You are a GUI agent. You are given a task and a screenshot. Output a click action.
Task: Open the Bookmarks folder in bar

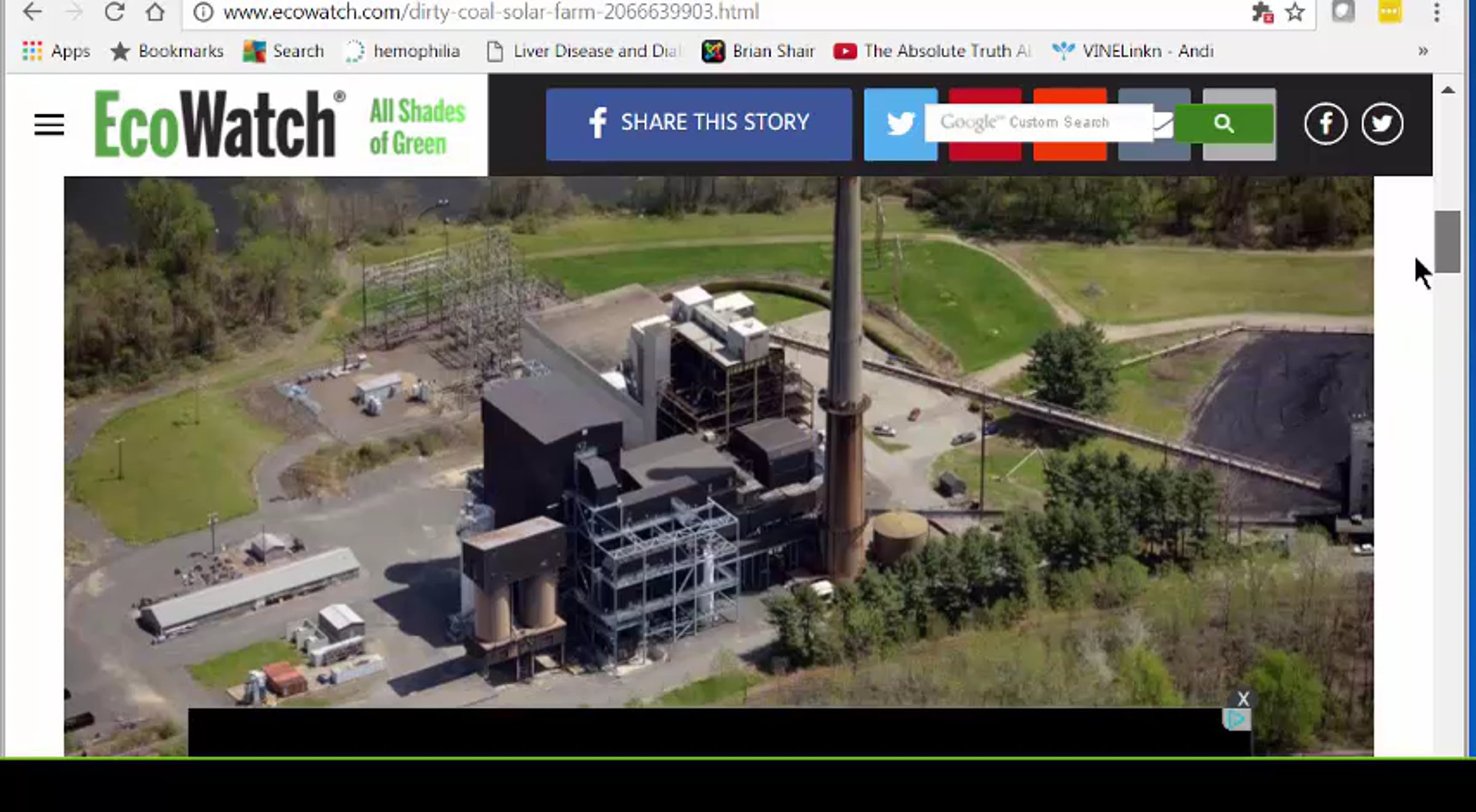pos(167,51)
